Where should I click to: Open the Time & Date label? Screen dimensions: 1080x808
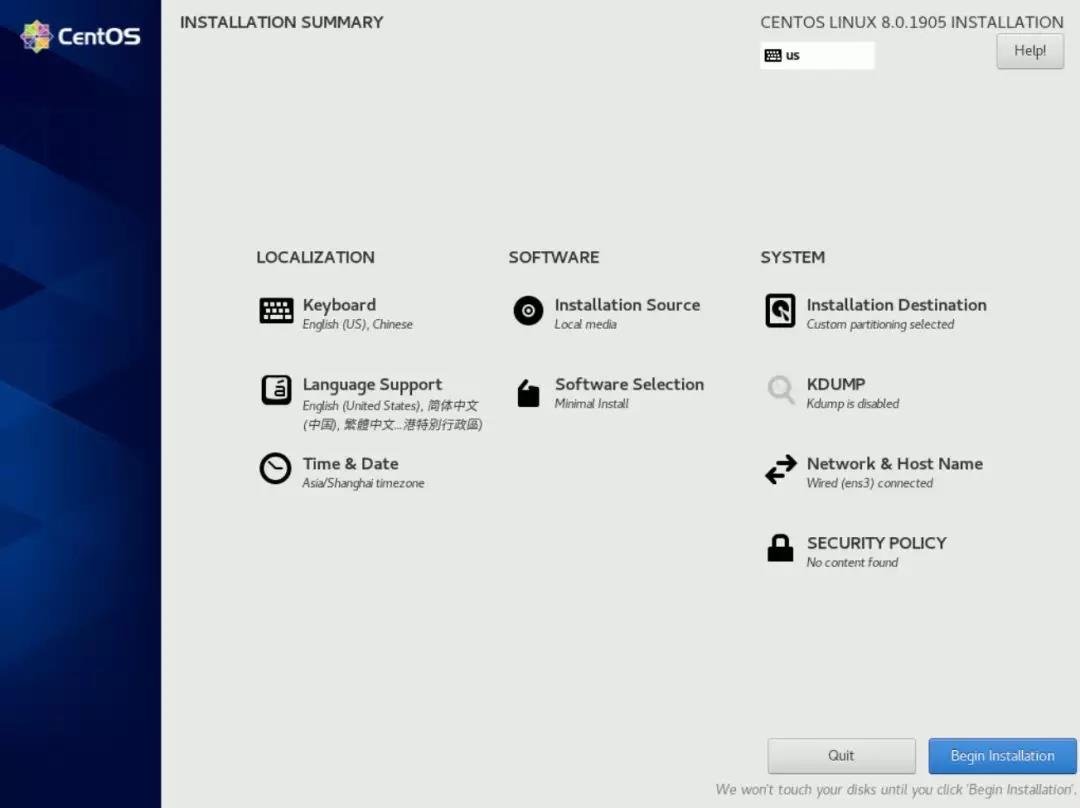click(351, 464)
